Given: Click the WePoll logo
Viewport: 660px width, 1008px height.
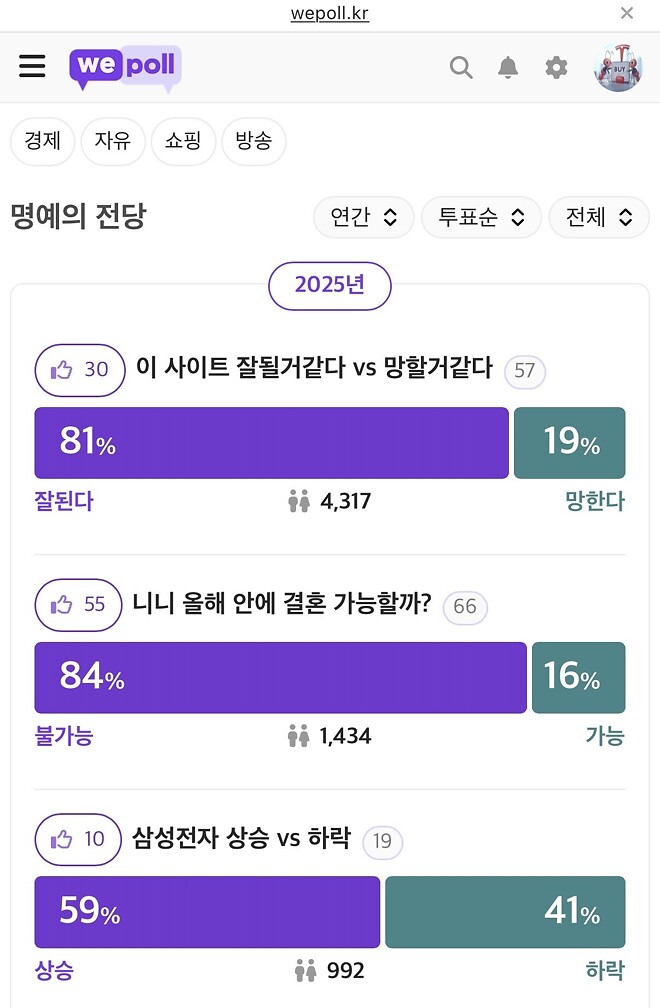Looking at the screenshot, I should (124, 66).
